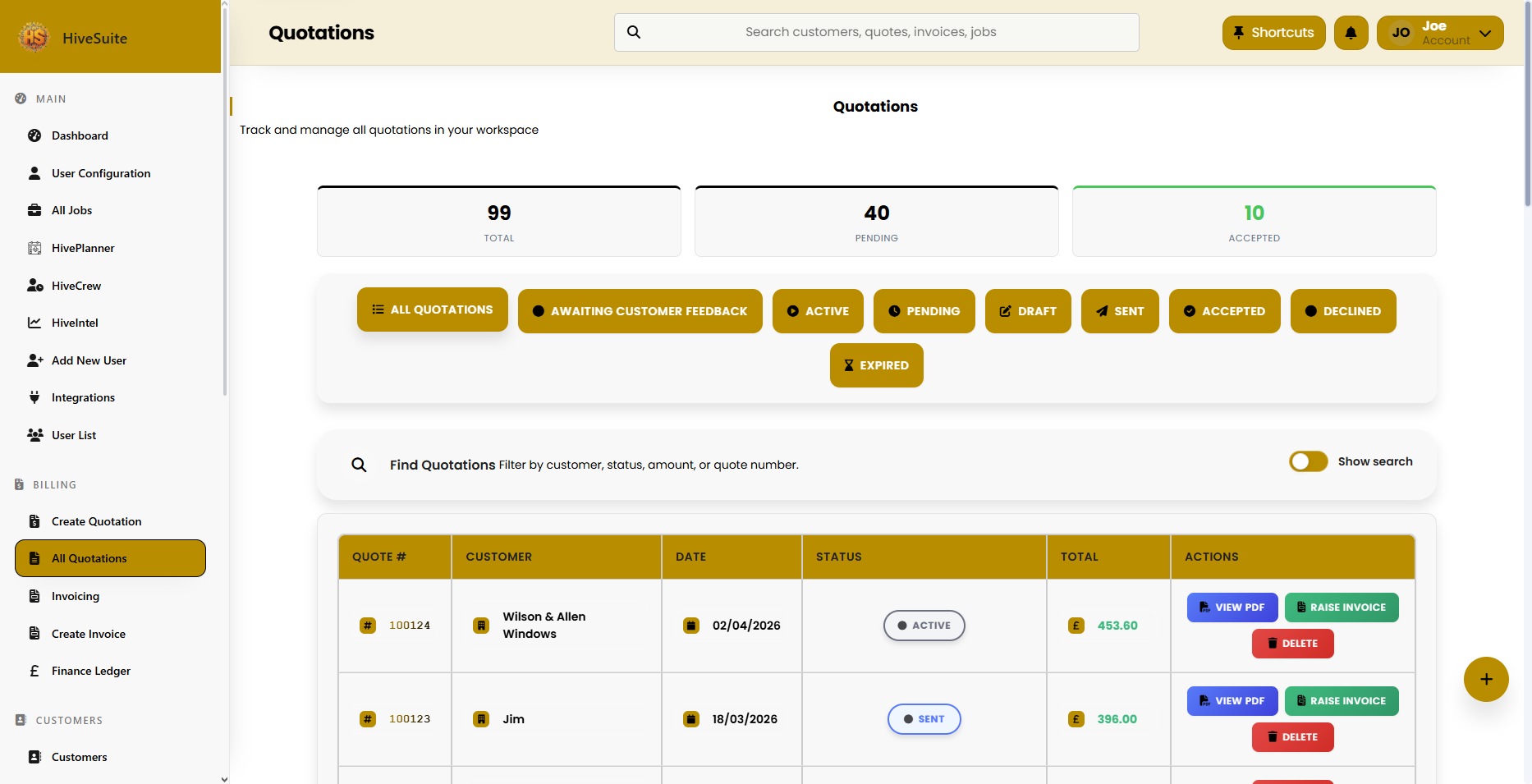The image size is (1532, 784).
Task: Click the floating plus action button
Action: pos(1486,679)
